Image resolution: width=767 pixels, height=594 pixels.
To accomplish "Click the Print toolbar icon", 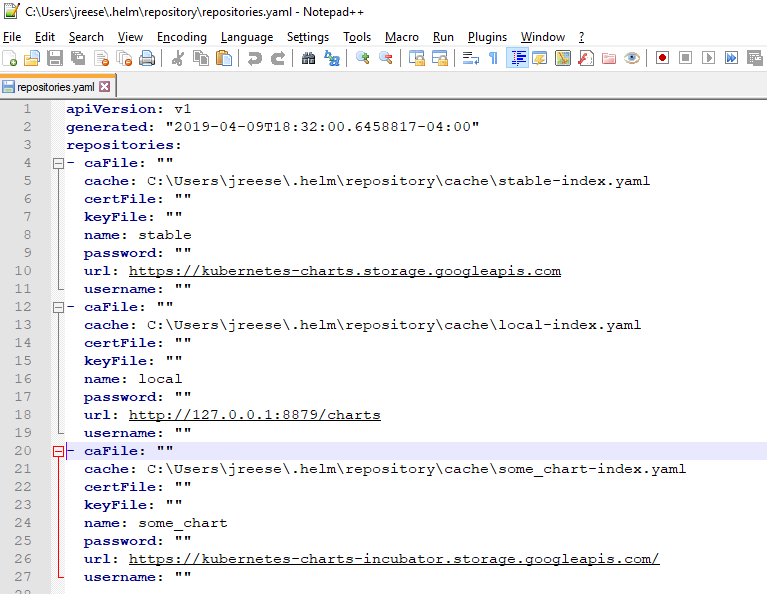I will coord(147,58).
